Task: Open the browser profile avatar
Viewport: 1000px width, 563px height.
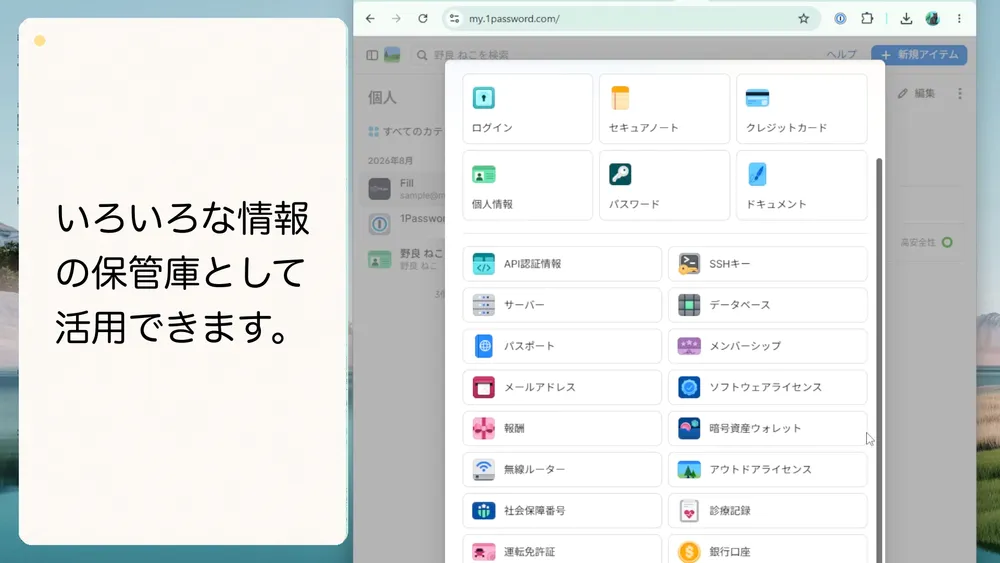Action: pyautogui.click(x=932, y=18)
